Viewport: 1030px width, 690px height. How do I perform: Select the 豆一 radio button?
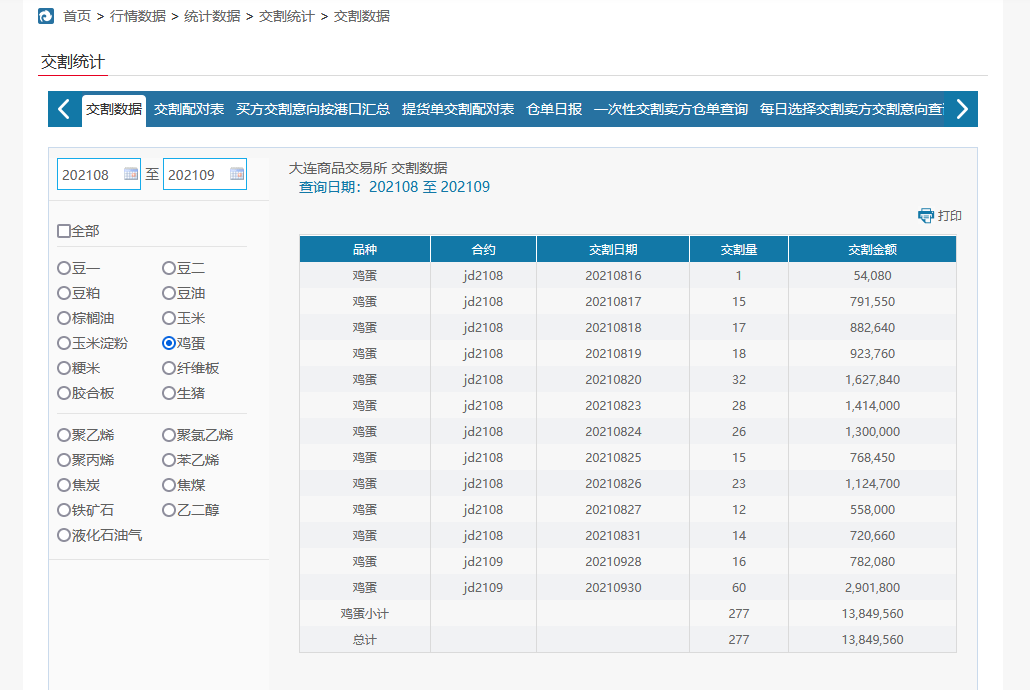point(64,268)
